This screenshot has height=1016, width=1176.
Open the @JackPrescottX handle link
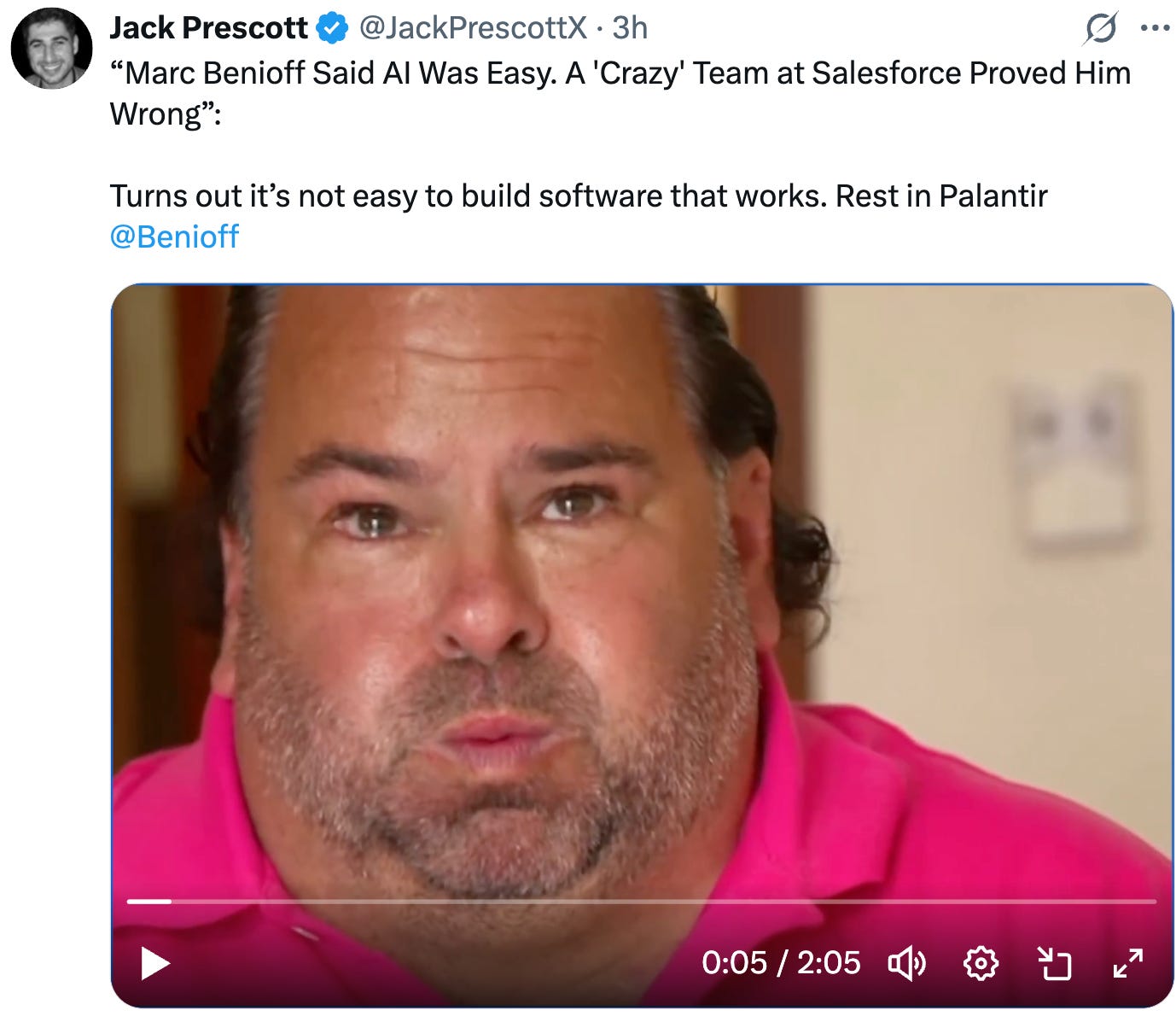point(473,28)
